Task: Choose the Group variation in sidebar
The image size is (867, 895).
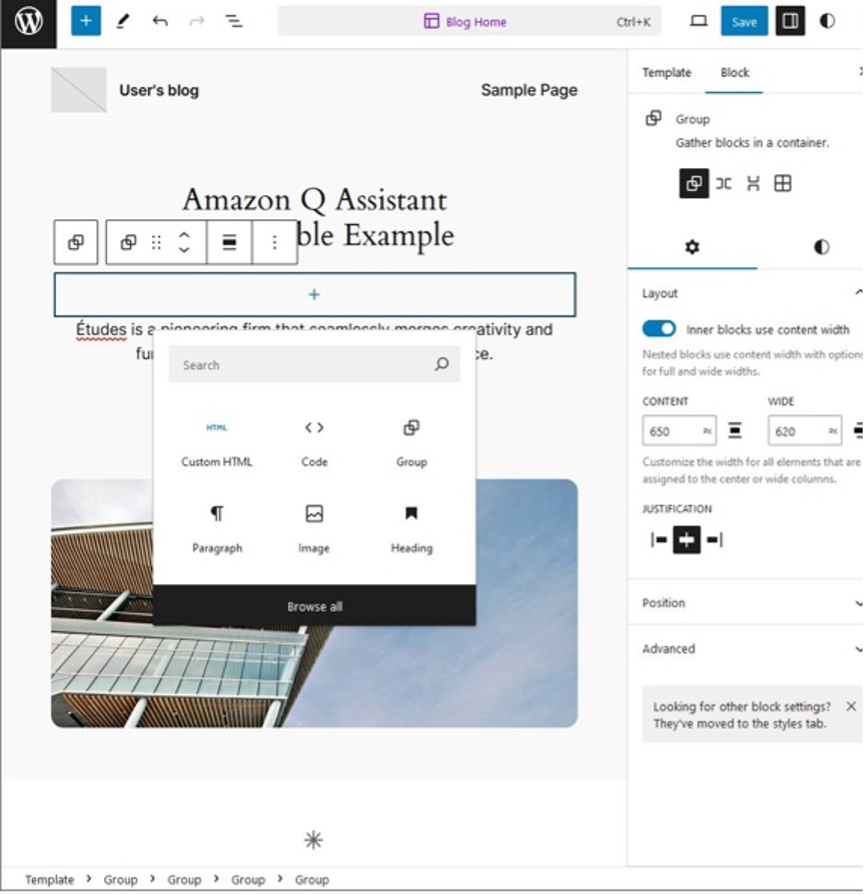Action: 694,183
